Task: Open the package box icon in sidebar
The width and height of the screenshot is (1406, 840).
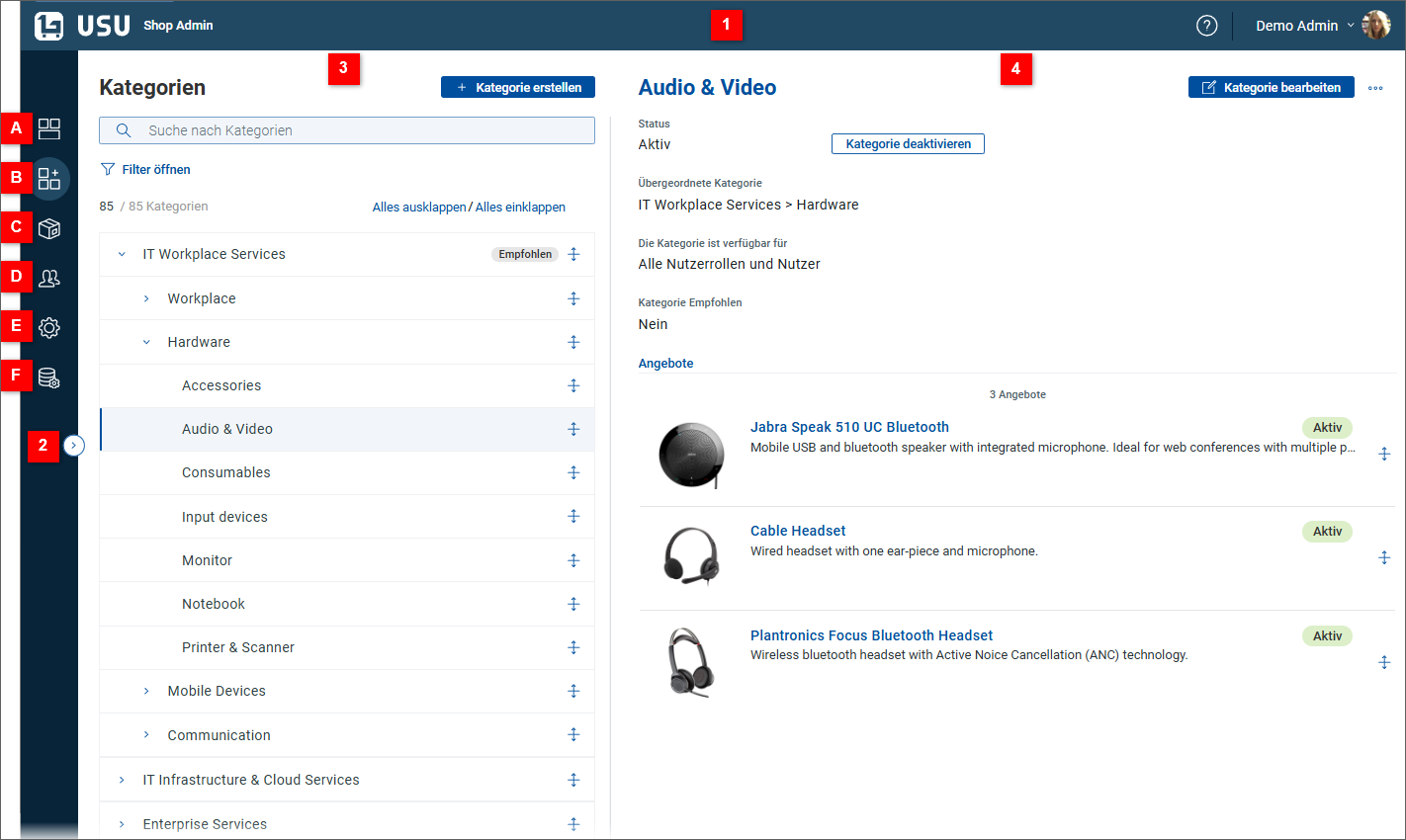Action: click(49, 228)
